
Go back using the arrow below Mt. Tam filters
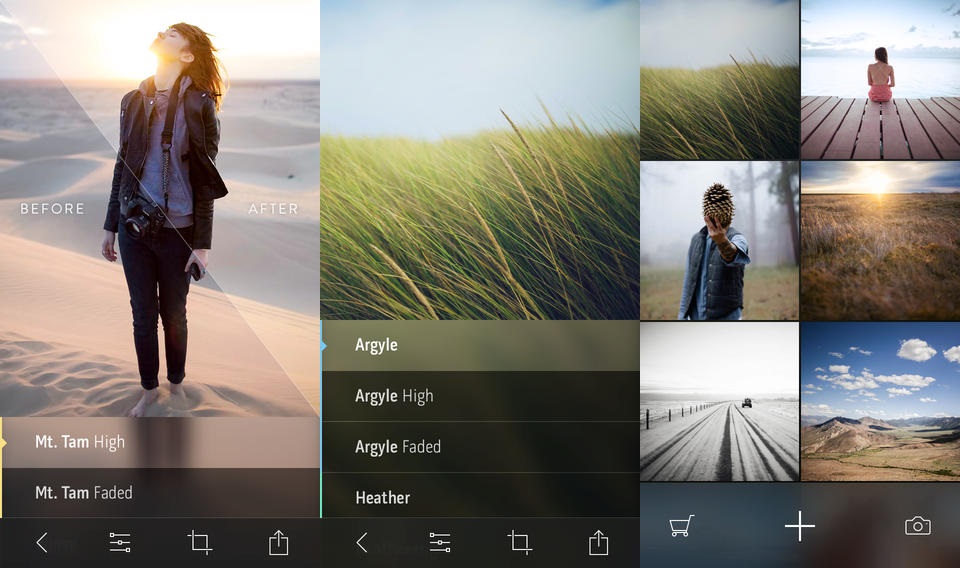coord(42,543)
